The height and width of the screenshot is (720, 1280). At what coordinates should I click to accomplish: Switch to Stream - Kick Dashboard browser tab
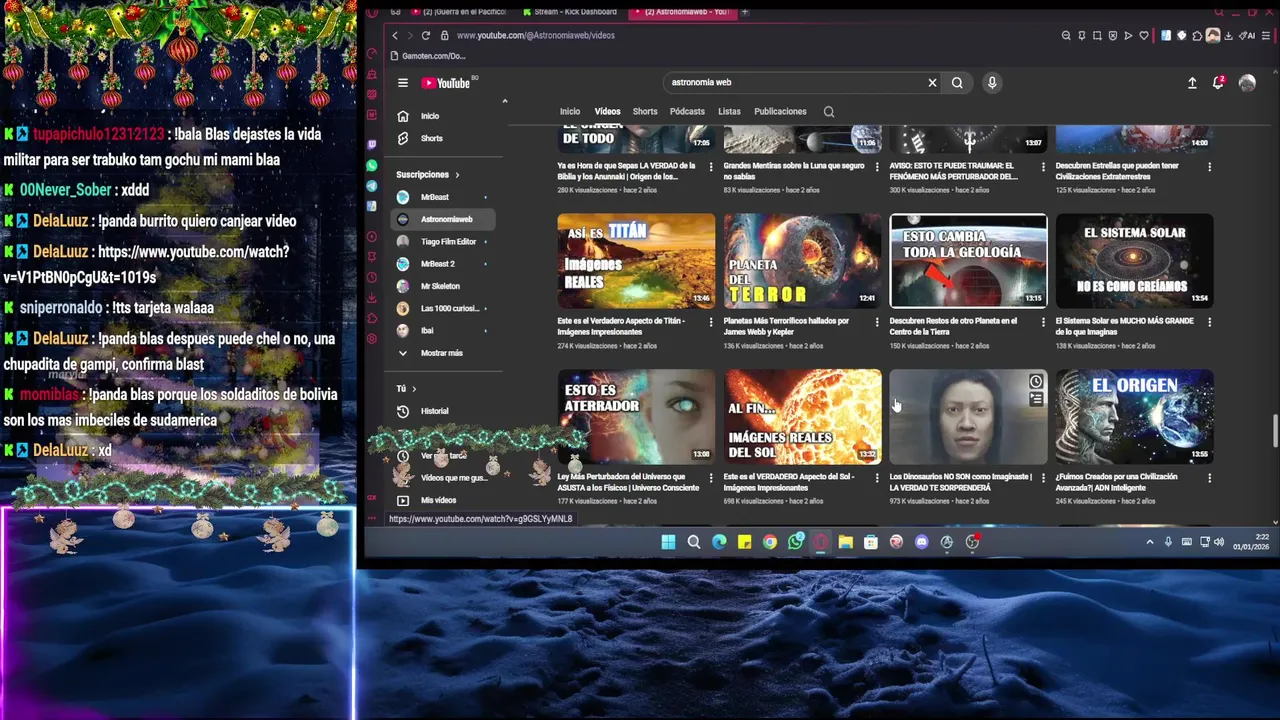pos(570,12)
